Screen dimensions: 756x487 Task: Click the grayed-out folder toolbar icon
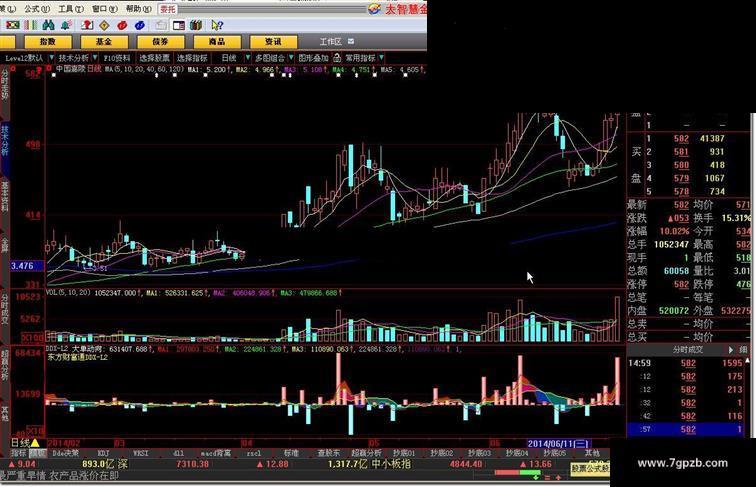(161, 25)
